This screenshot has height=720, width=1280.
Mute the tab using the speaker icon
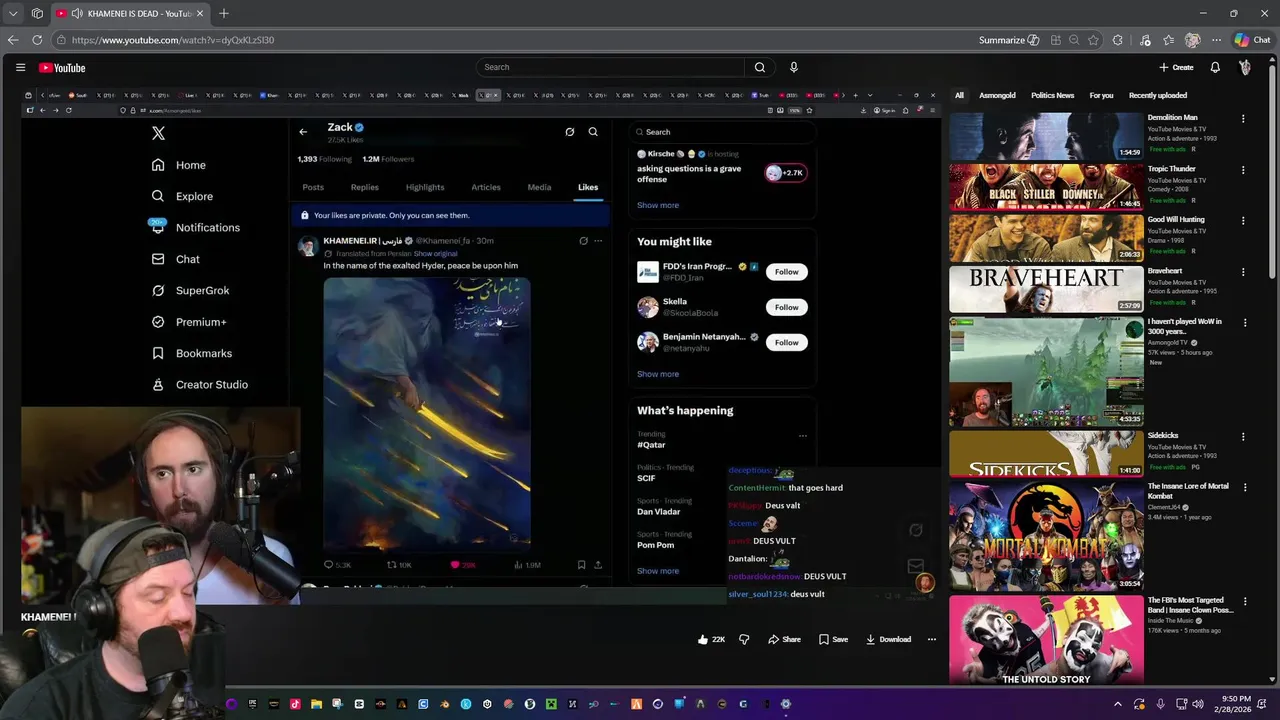point(77,13)
